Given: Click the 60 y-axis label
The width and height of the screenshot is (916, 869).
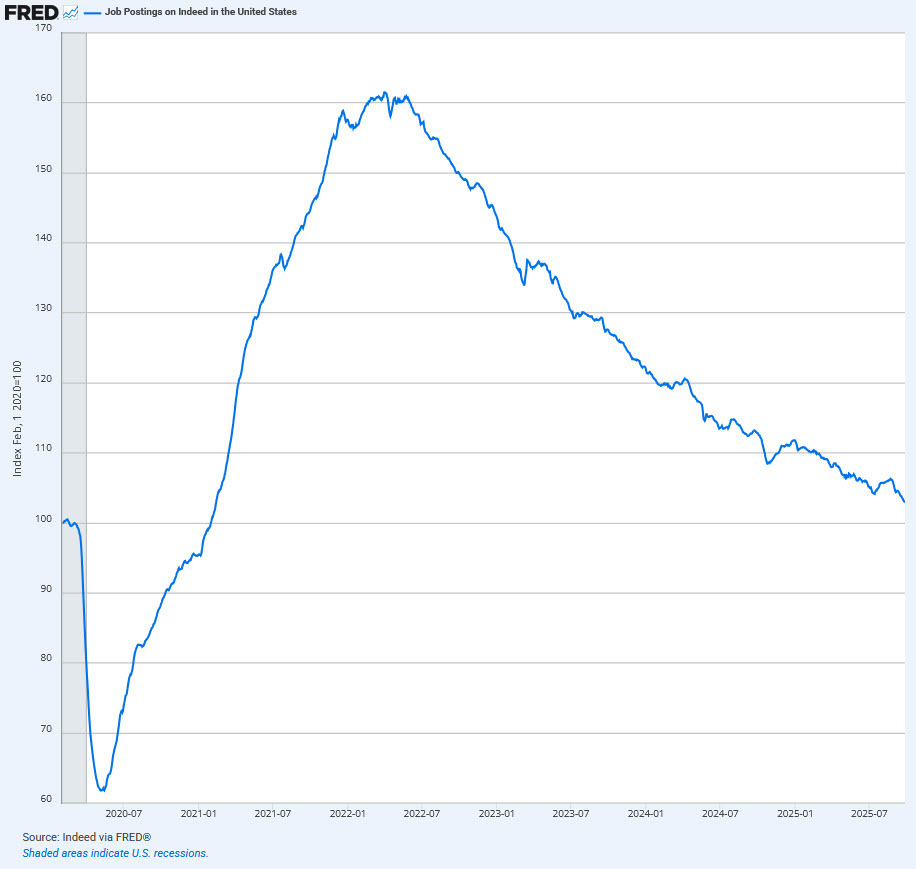Looking at the screenshot, I should pyautogui.click(x=45, y=798).
